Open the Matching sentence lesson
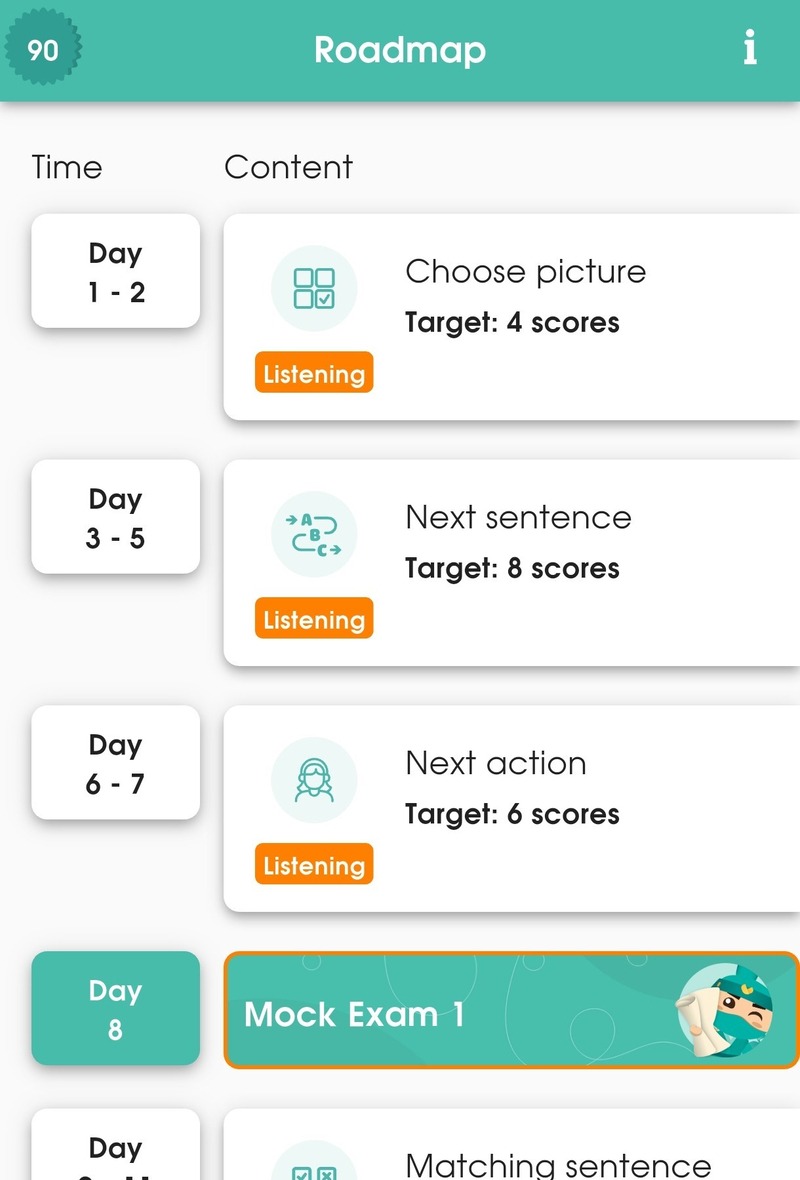800x1180 pixels. pyautogui.click(x=558, y=1164)
